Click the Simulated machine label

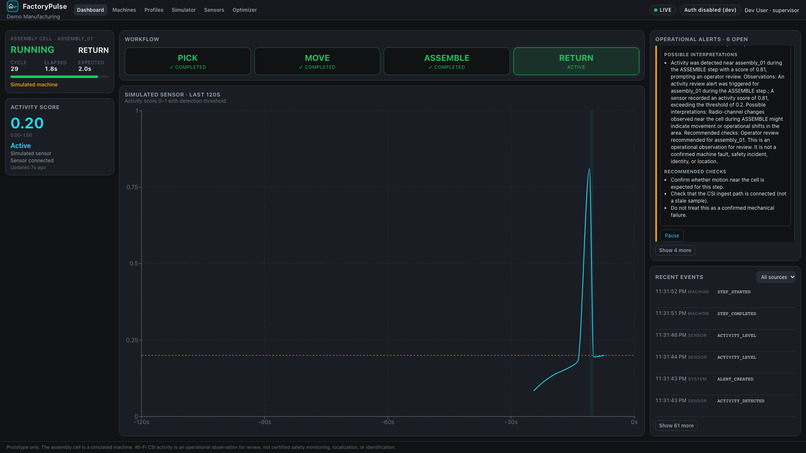(34, 85)
